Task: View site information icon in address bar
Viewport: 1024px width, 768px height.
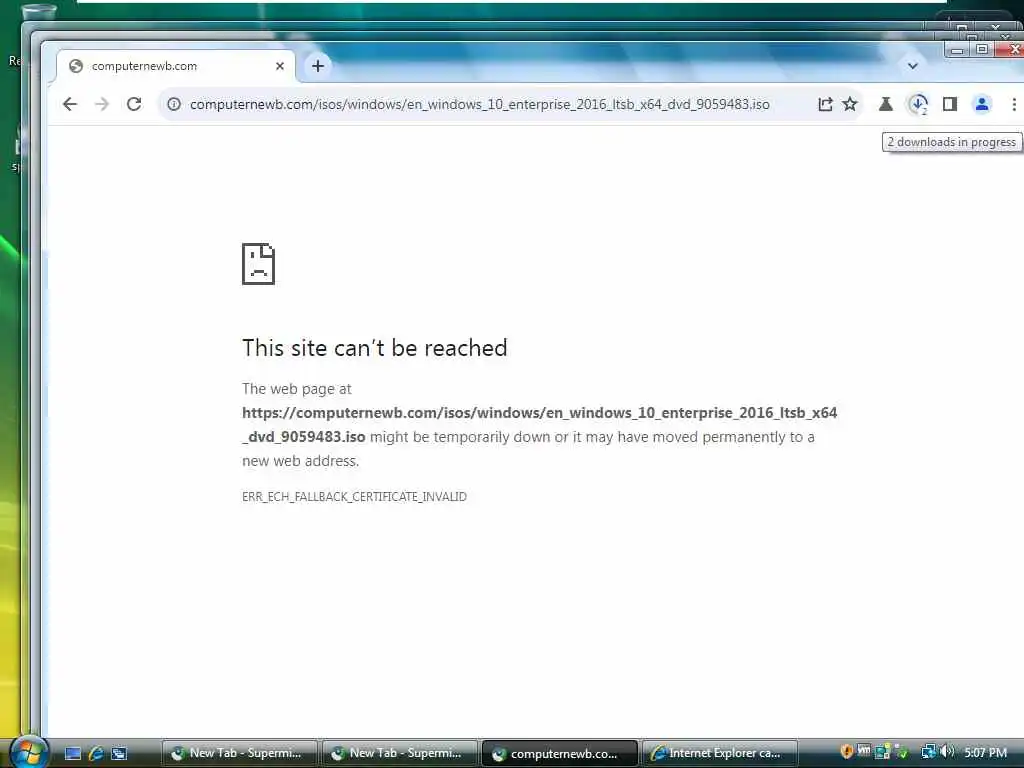Action: point(174,104)
